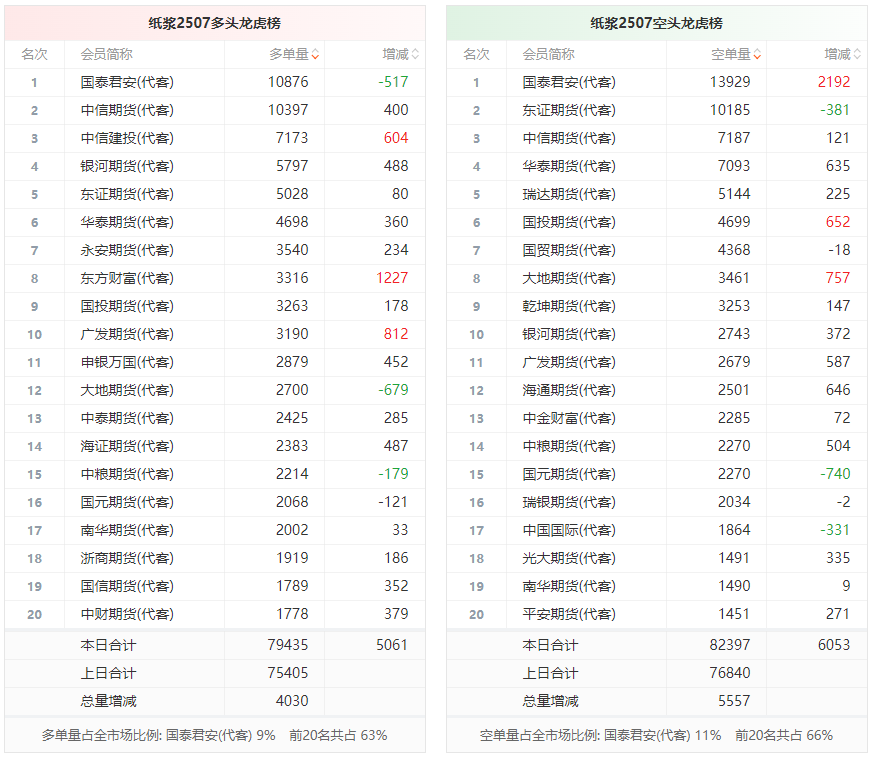Select 中信建投(代客) row
This screenshot has height=758, width=872.
tap(215, 138)
